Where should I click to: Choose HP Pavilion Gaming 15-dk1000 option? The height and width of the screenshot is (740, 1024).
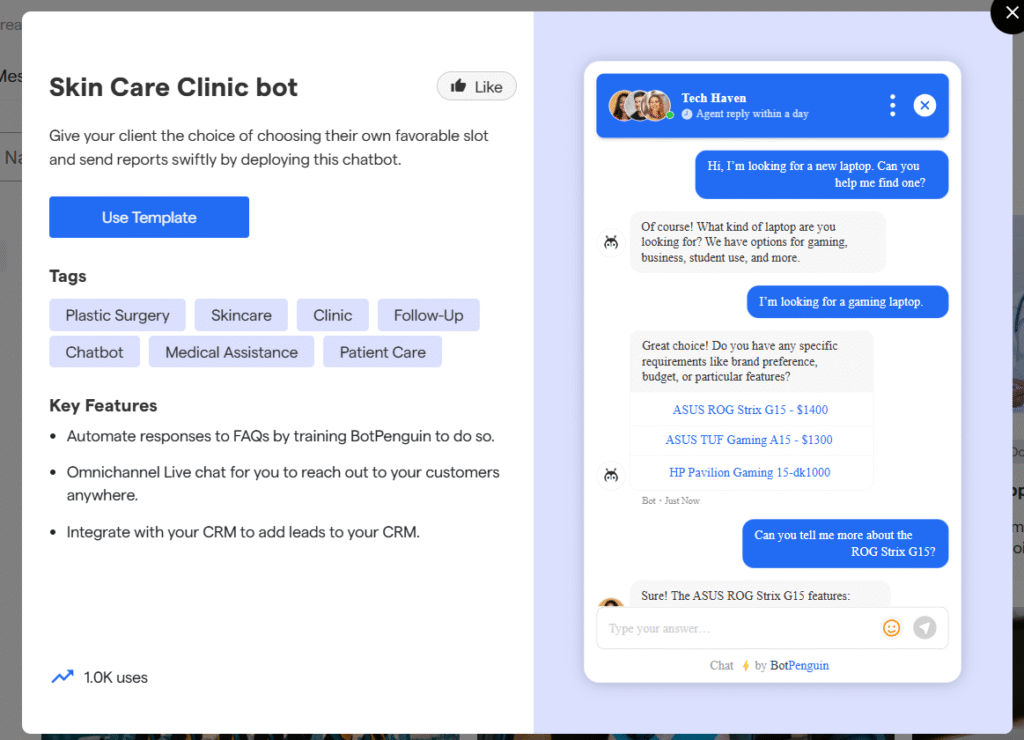click(750, 472)
